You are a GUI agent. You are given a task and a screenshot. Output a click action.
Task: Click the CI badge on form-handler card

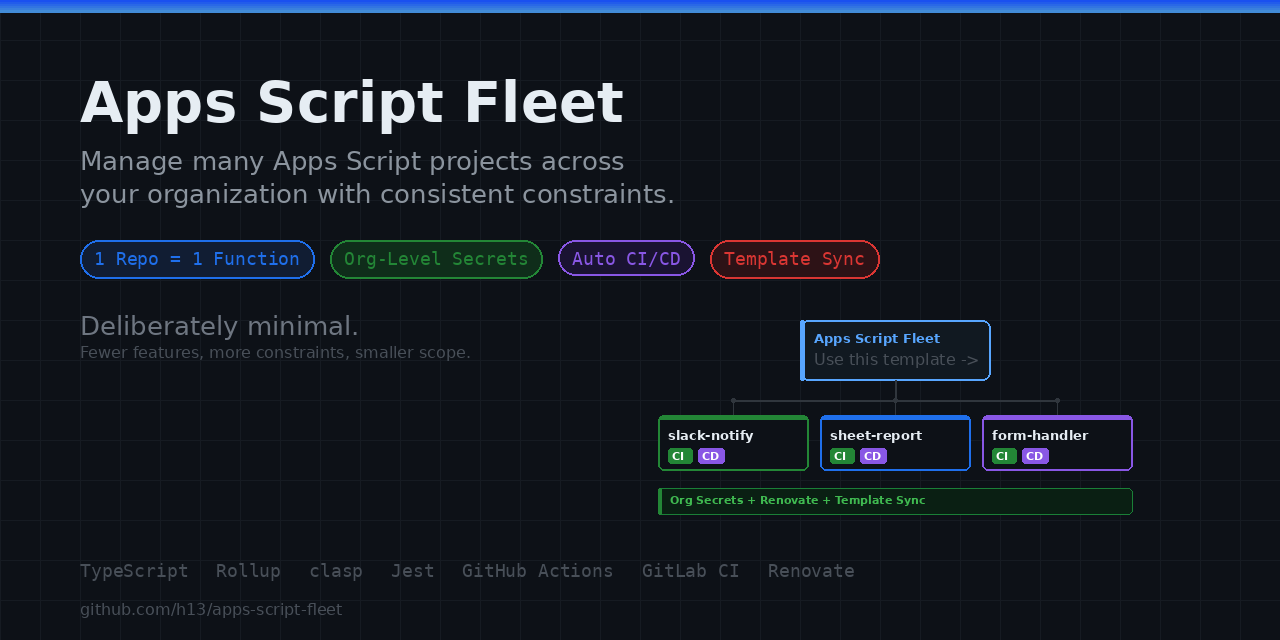(x=1005, y=455)
